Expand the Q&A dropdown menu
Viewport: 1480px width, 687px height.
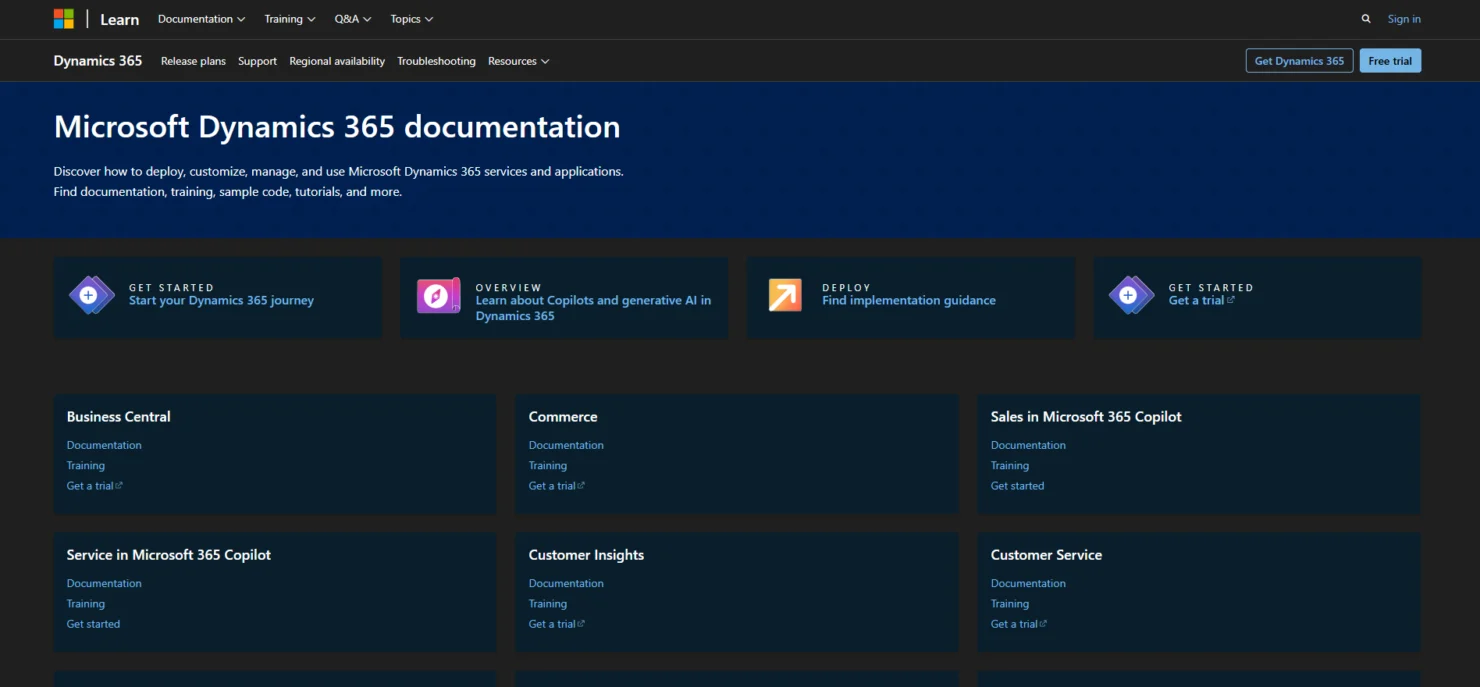(x=352, y=19)
